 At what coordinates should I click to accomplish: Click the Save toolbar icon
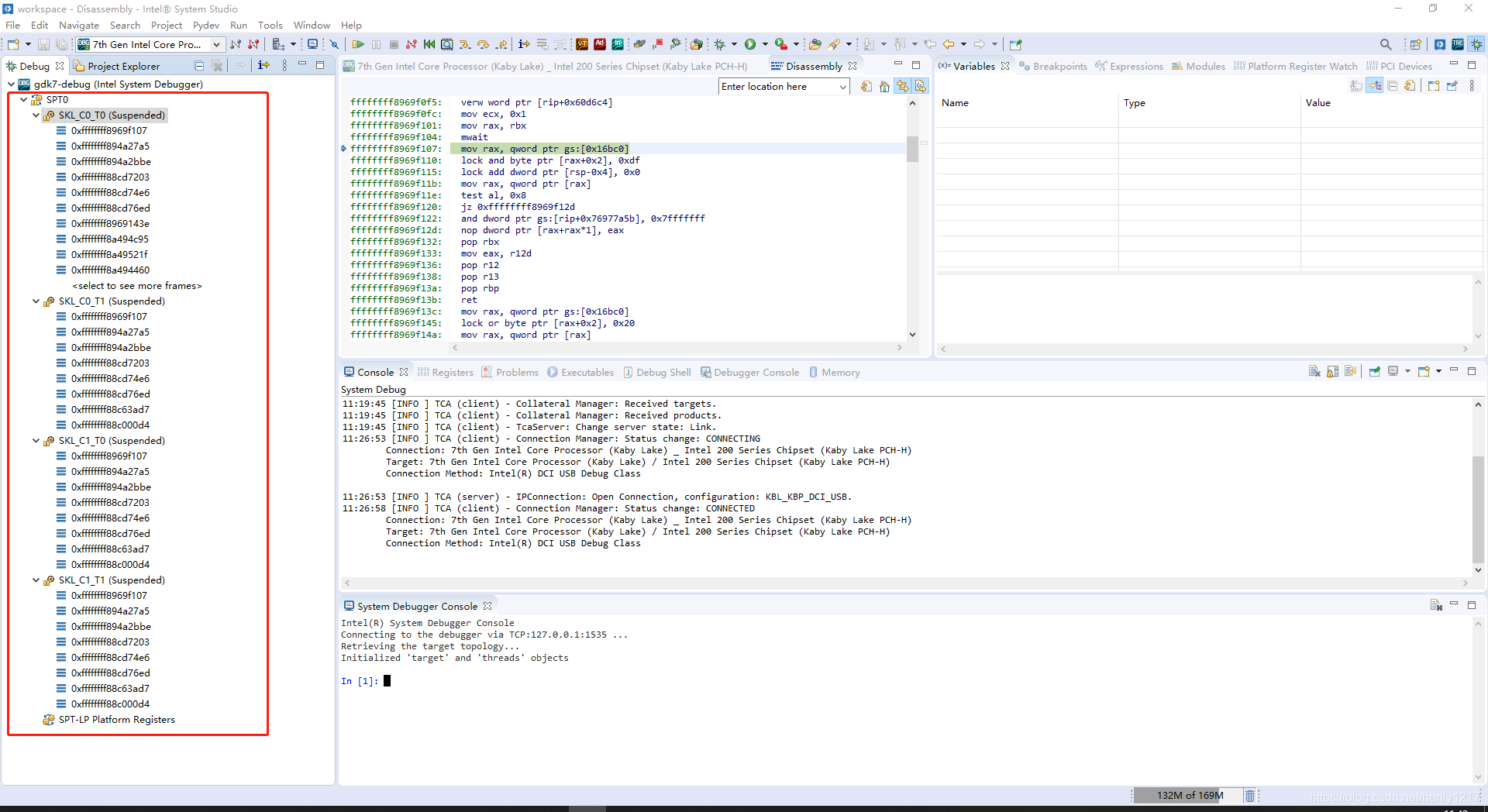coord(43,44)
